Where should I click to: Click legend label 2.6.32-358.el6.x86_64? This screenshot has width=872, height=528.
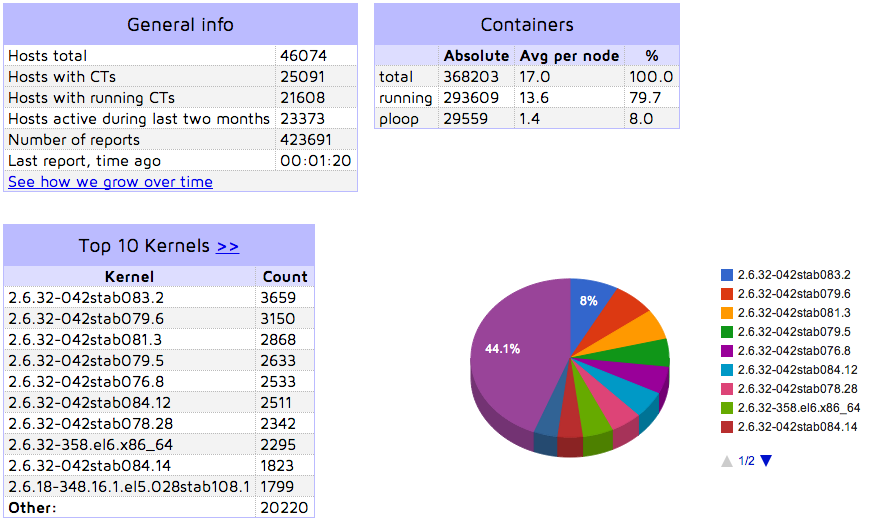[x=799, y=408]
